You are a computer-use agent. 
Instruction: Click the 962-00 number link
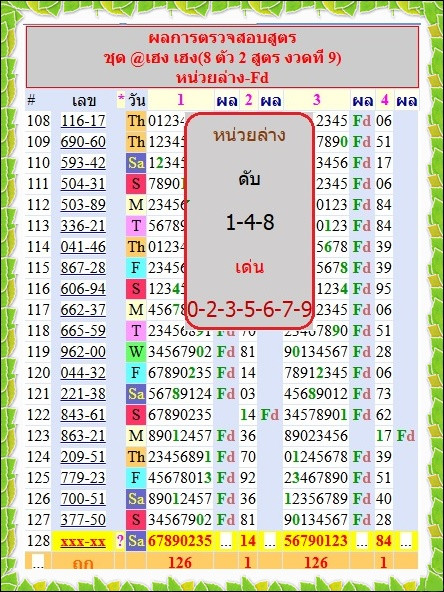click(83, 352)
